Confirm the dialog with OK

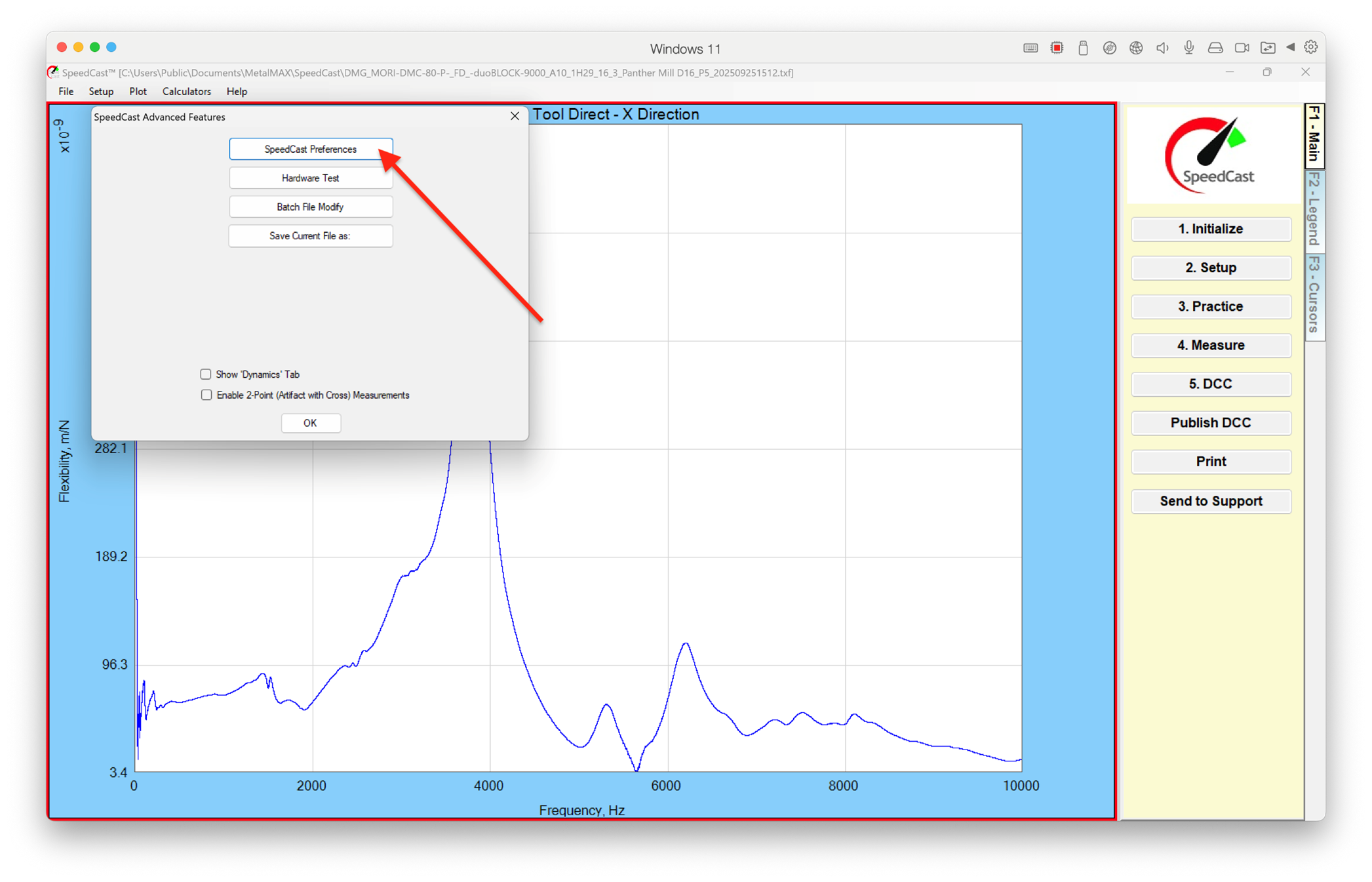tap(311, 423)
